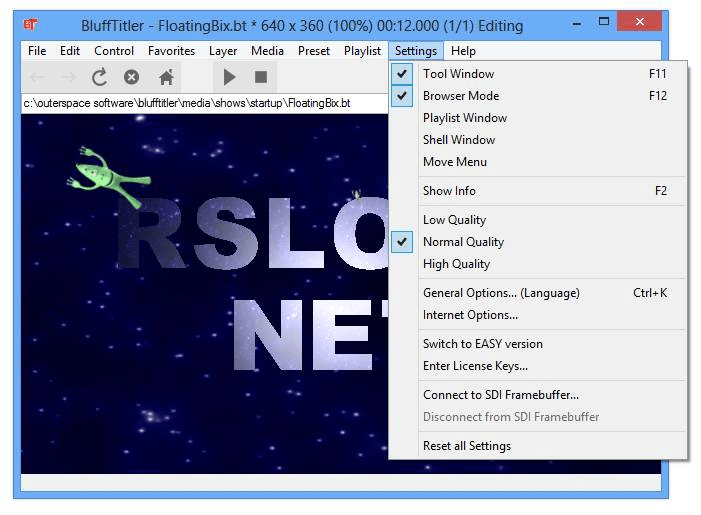The image size is (701, 515).
Task: Open the Edit menu
Action: click(x=70, y=51)
